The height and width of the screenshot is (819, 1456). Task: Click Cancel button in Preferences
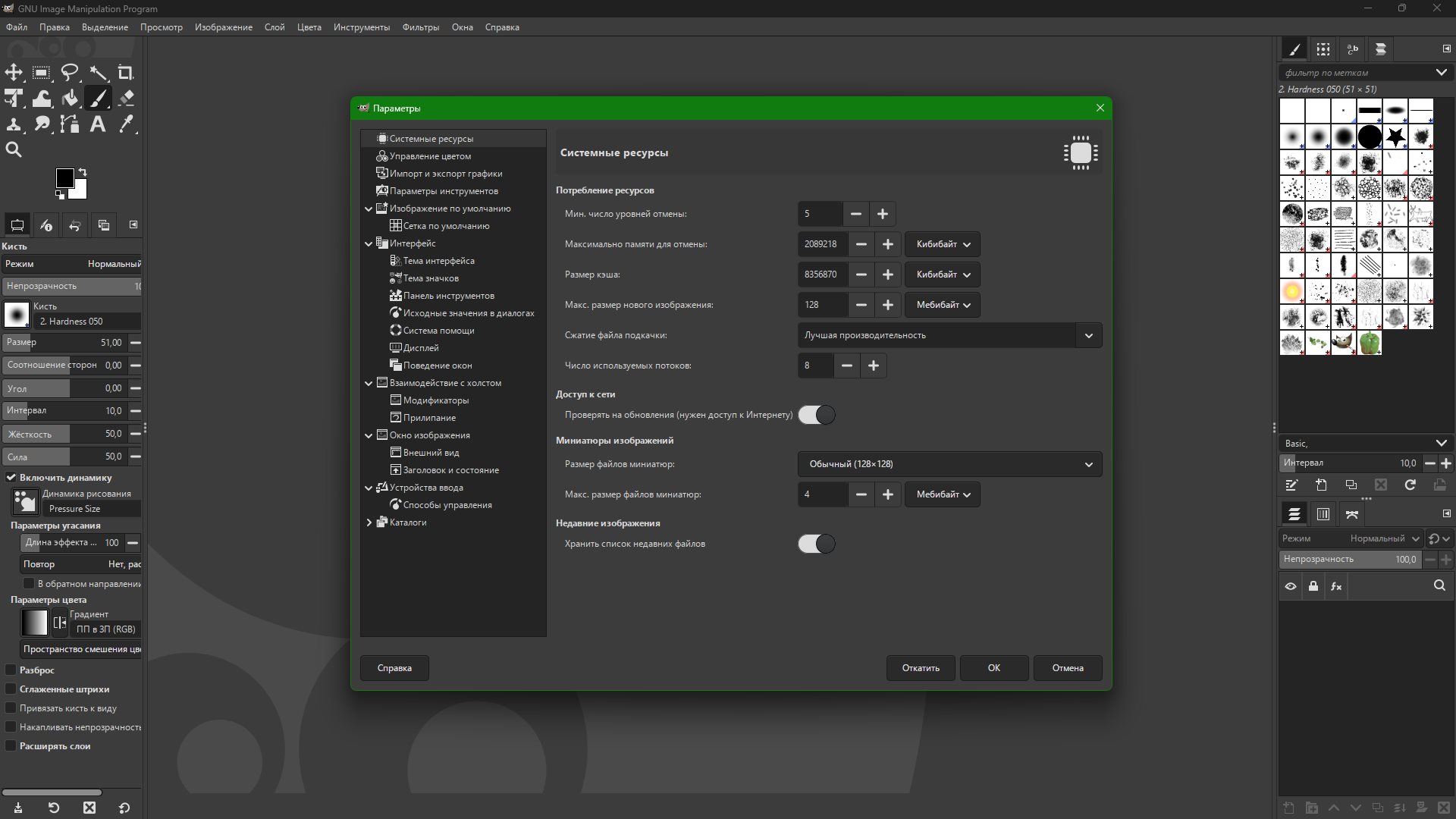tap(1068, 668)
